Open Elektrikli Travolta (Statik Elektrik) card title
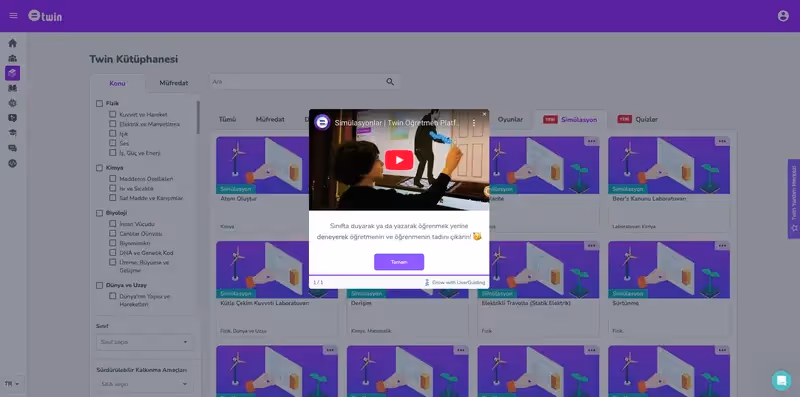Viewport: 800px width, 397px height. (x=526, y=303)
